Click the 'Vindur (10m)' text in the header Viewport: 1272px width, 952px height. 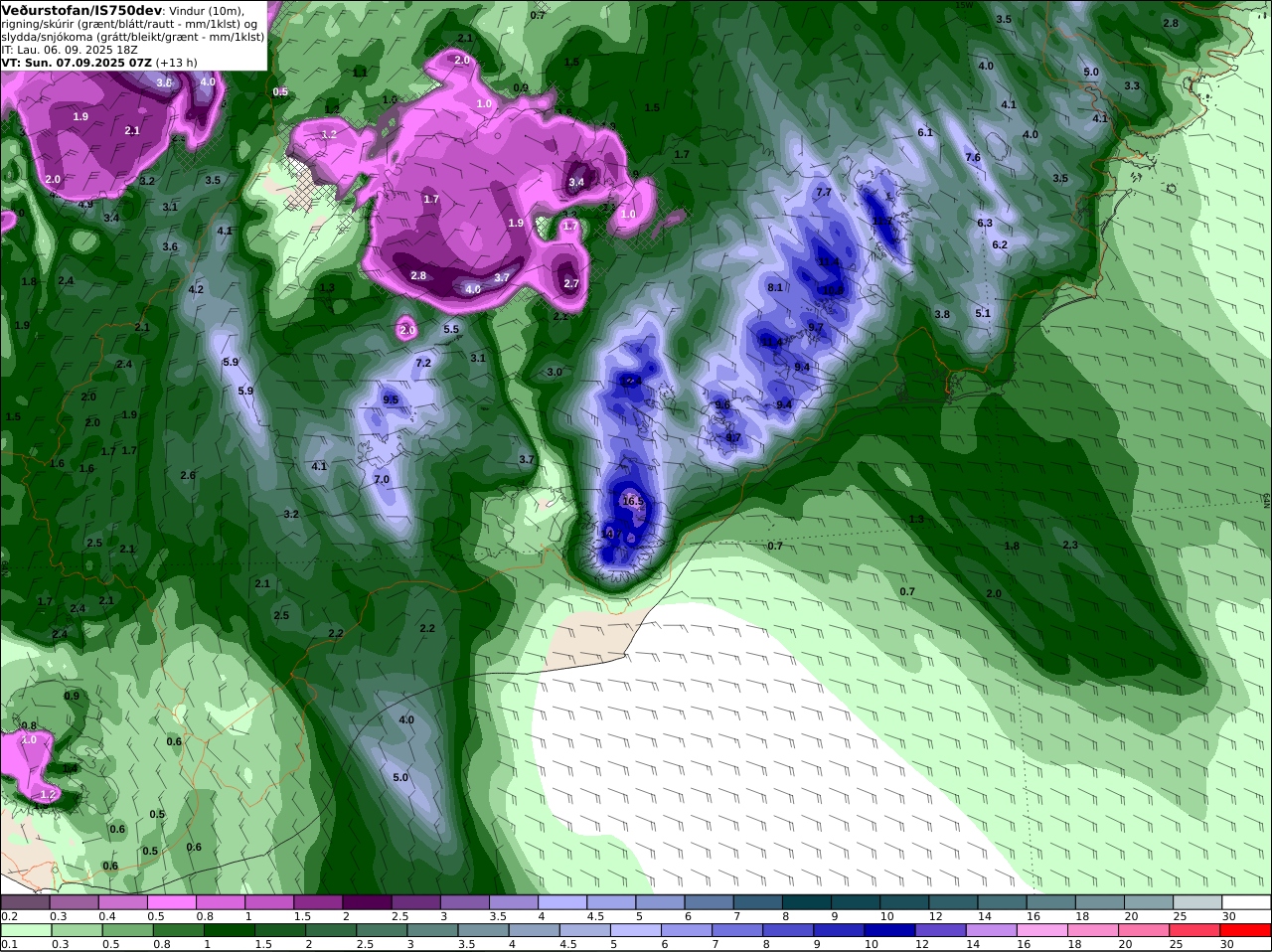coord(207,11)
